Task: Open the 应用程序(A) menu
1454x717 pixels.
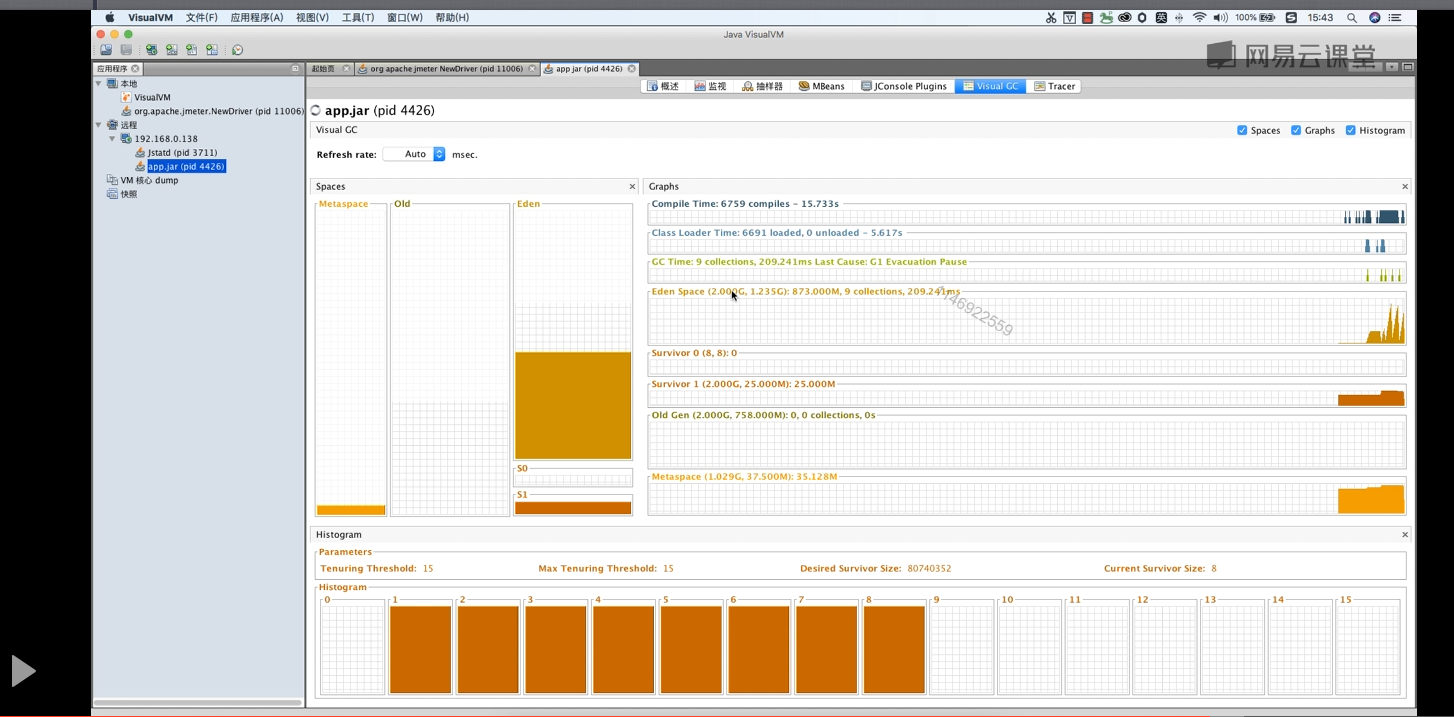Action: point(257,17)
